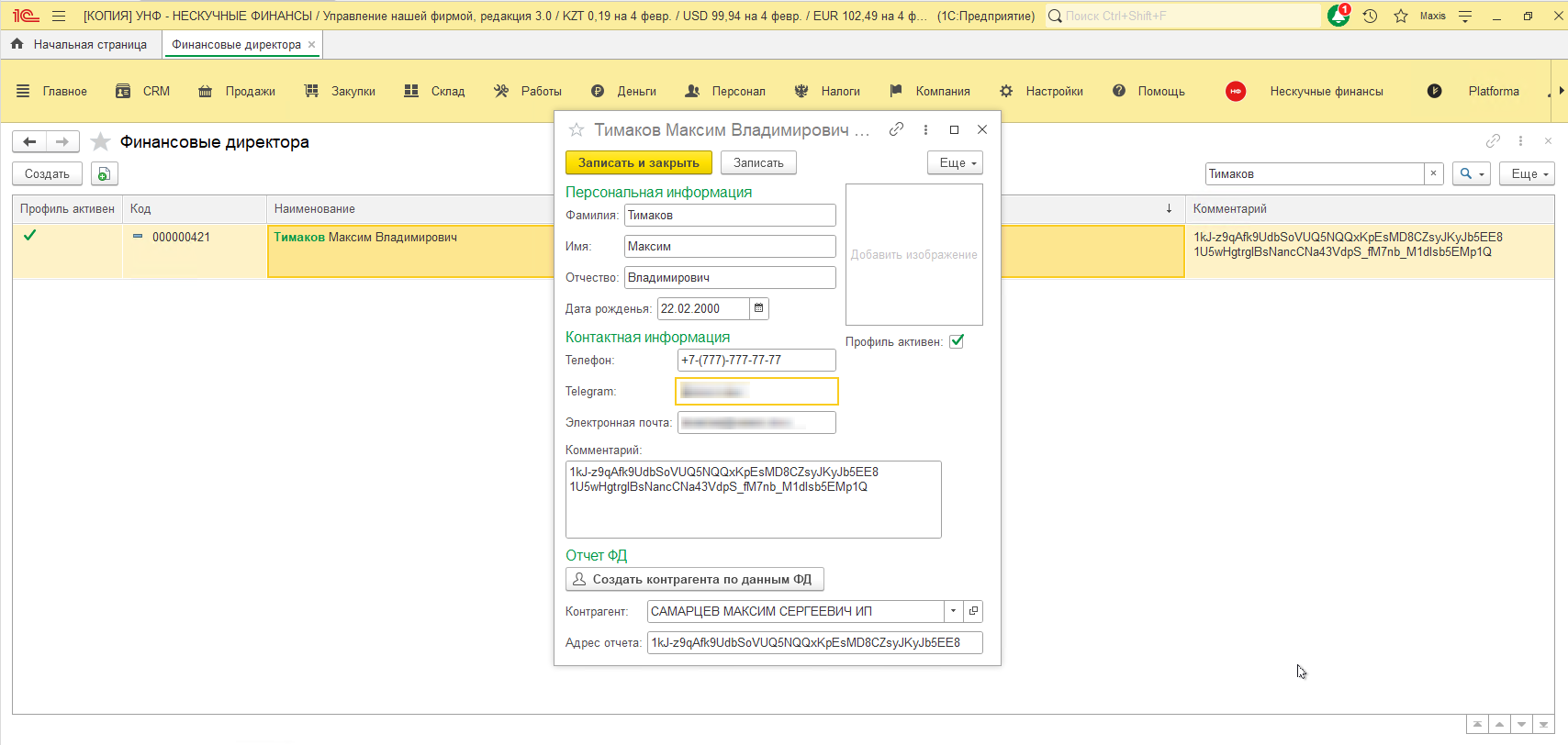The image size is (1568, 745).
Task: Open the Контрагент record in new window
Action: tap(973, 611)
